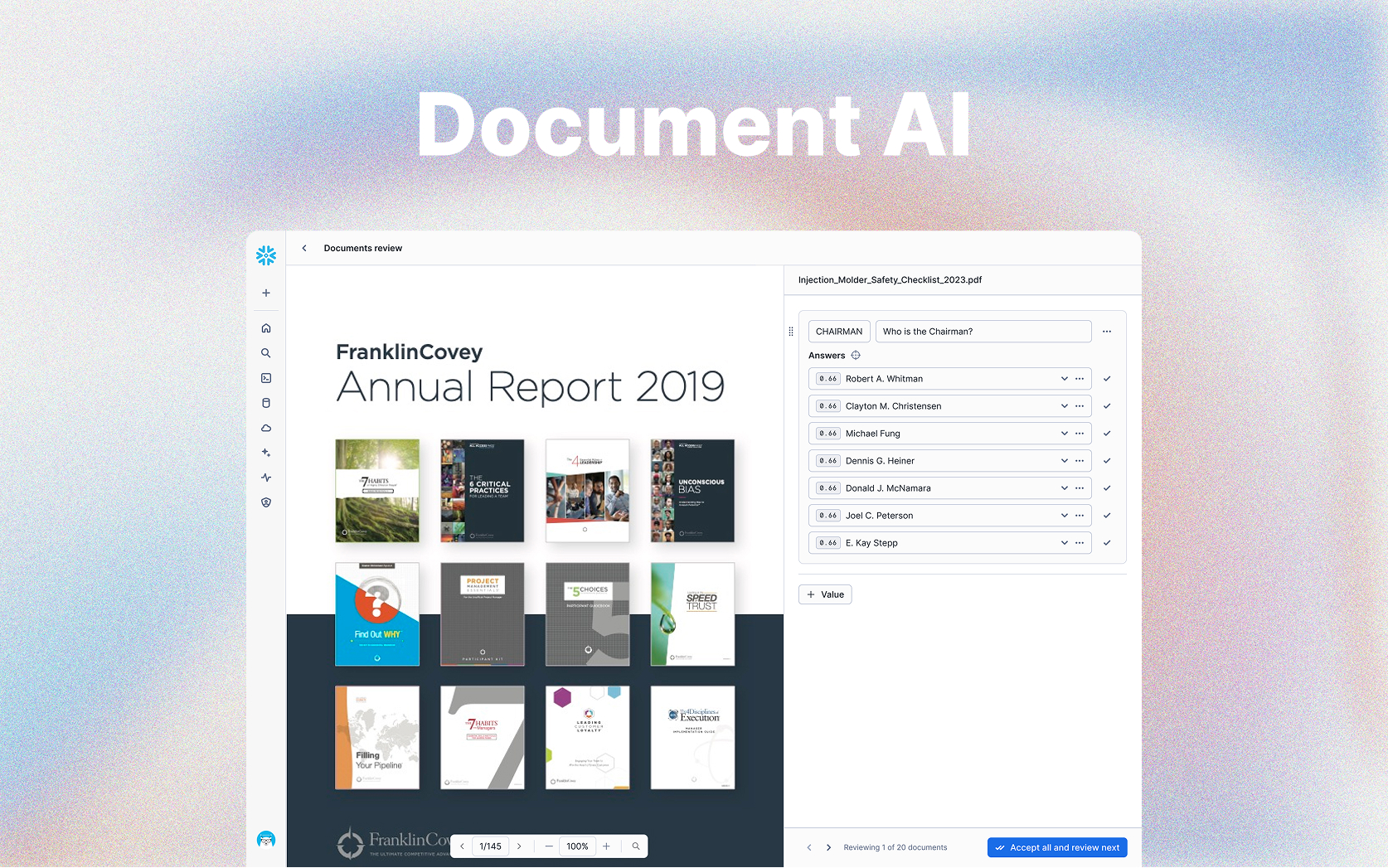Click the 7 Habits forest cover thumbnail
The image size is (1388, 868).
coord(377,491)
